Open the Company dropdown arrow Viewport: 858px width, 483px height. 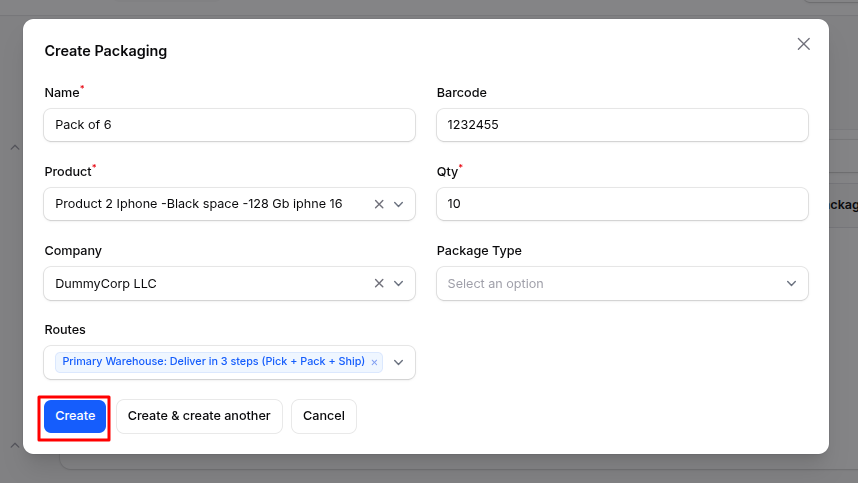[x=399, y=283]
